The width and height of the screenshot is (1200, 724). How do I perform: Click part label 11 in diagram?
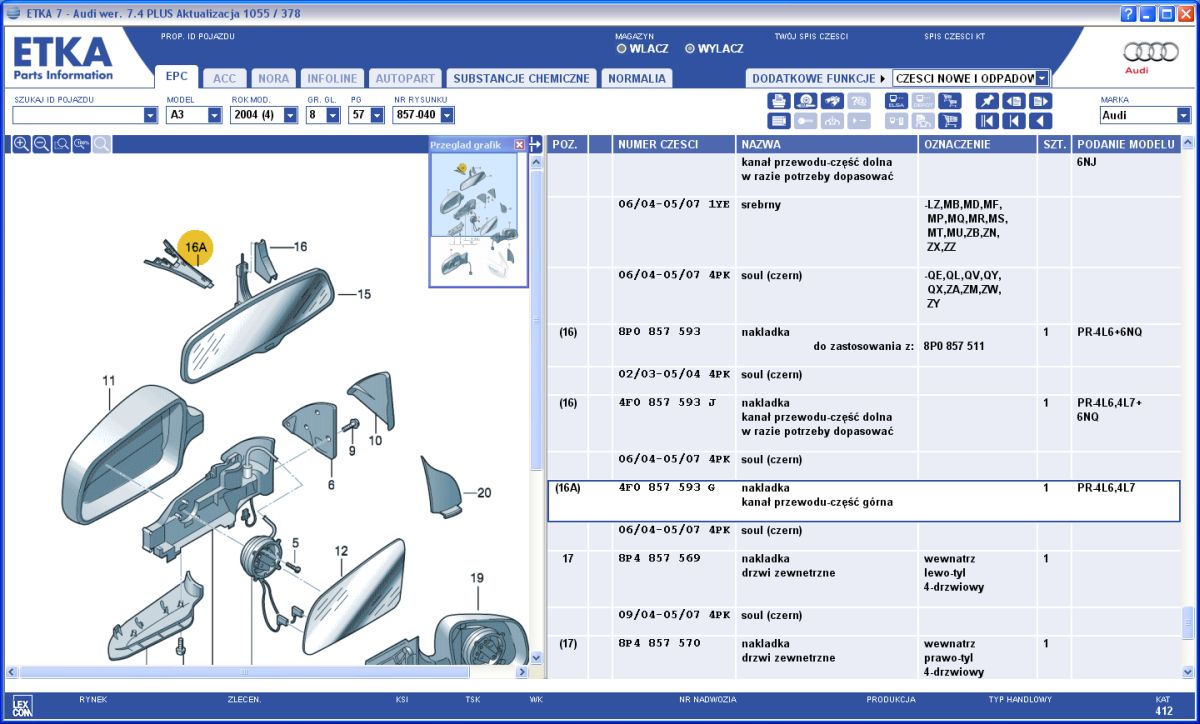[x=108, y=380]
